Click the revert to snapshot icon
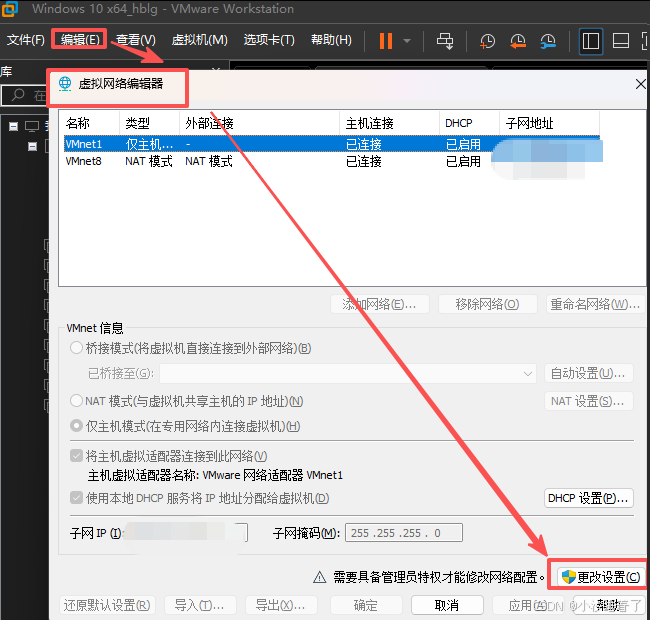This screenshot has height=620, width=650. coord(518,41)
